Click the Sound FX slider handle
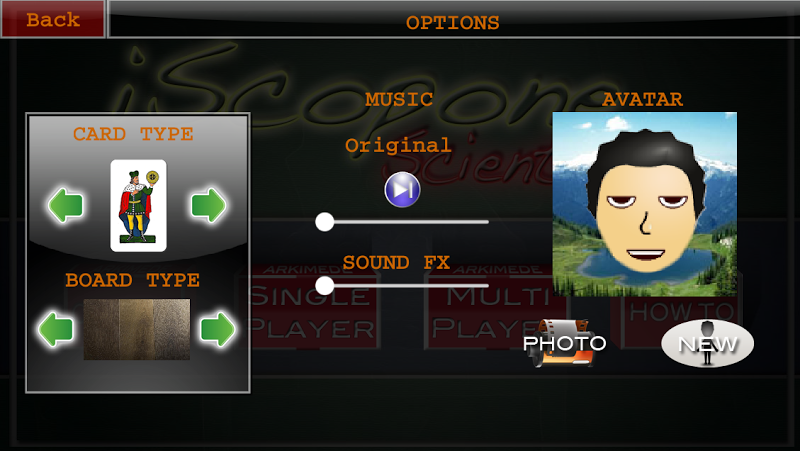 [x=324, y=286]
